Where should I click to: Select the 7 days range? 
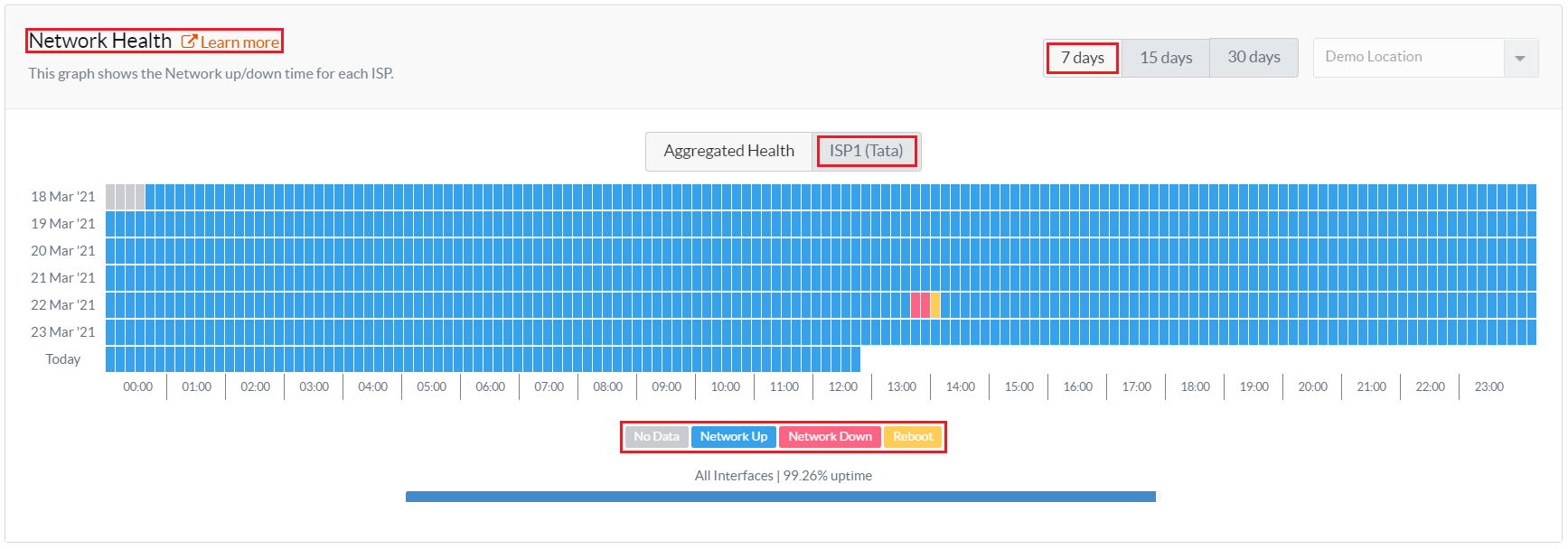point(1083,58)
